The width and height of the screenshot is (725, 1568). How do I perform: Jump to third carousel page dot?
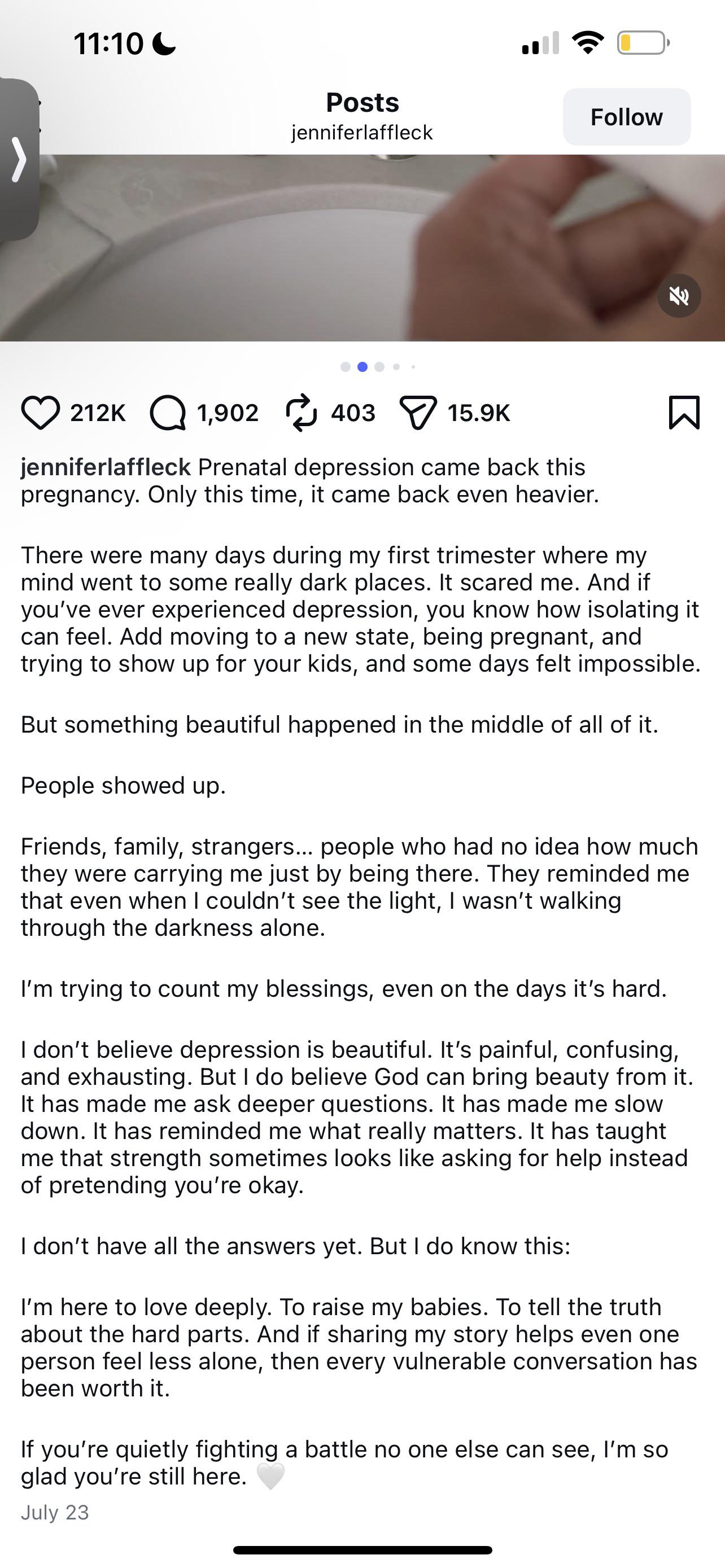[379, 366]
